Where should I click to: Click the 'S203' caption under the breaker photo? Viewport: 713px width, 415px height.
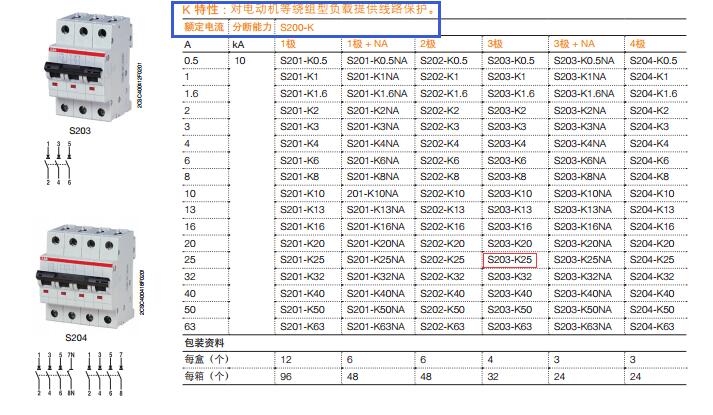pyautogui.click(x=80, y=131)
